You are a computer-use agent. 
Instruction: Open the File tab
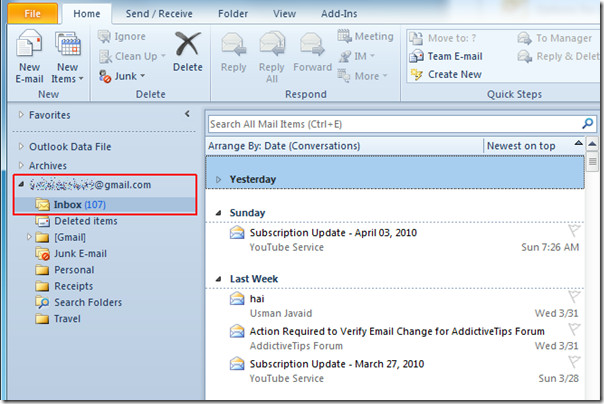click(x=32, y=13)
